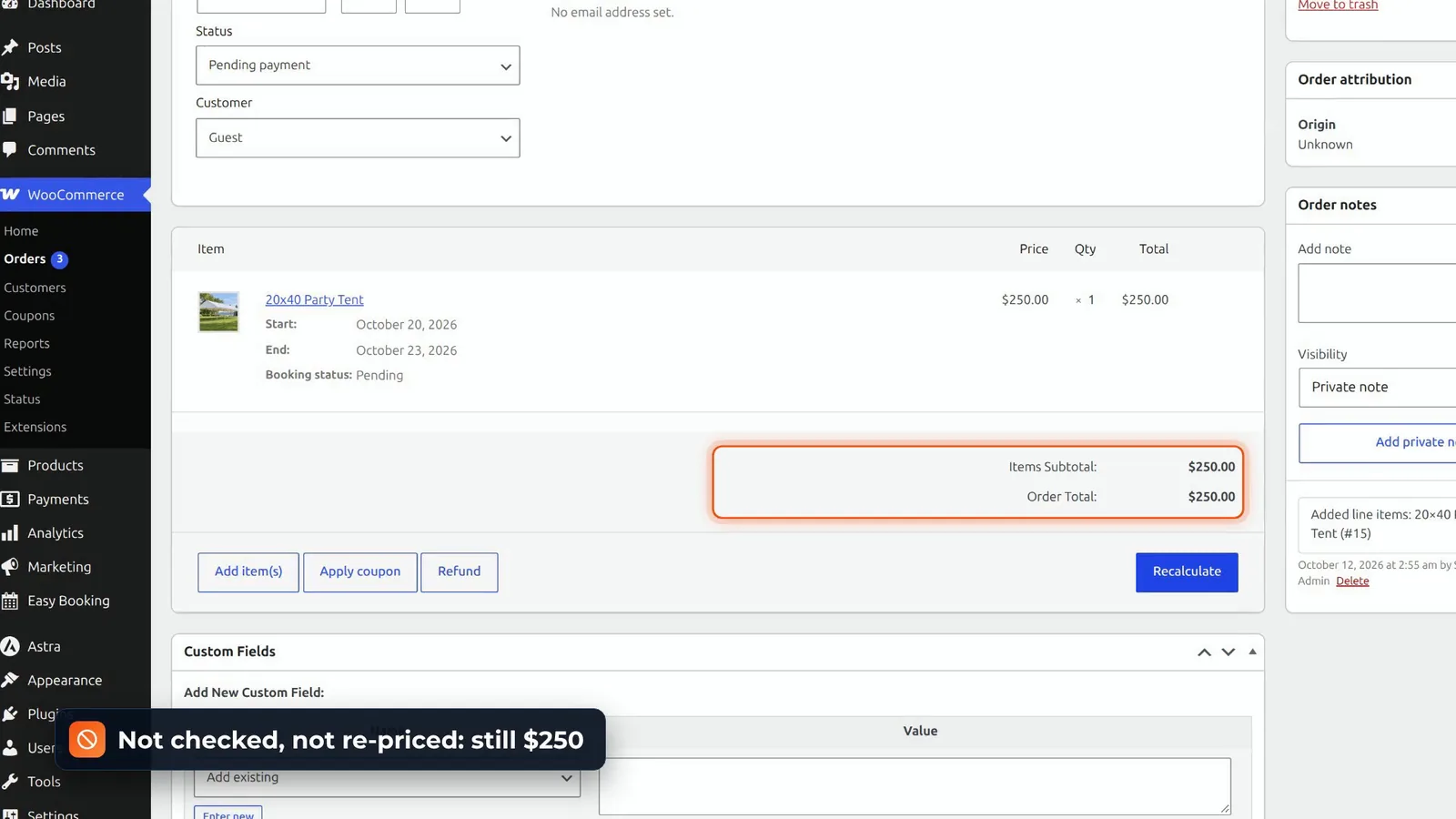Click the Apply coupon button
This screenshot has width=1456, height=819.
[x=360, y=572]
